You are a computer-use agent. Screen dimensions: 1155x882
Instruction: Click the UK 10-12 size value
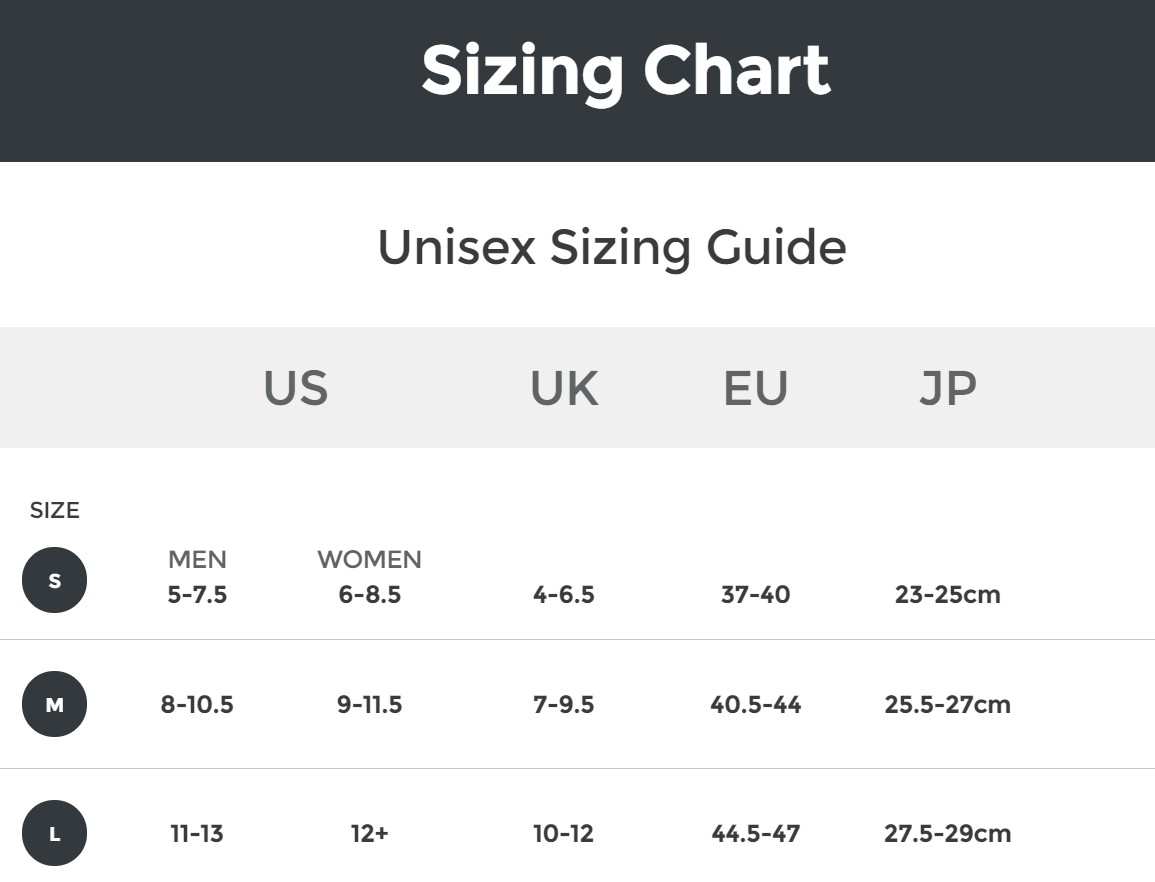tap(563, 833)
